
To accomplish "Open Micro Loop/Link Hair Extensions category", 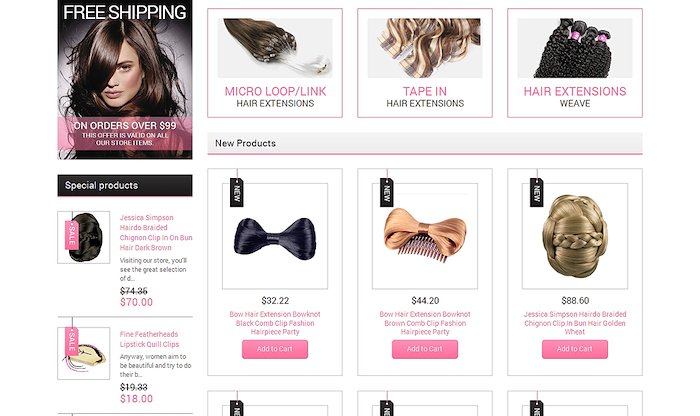I will (x=275, y=63).
